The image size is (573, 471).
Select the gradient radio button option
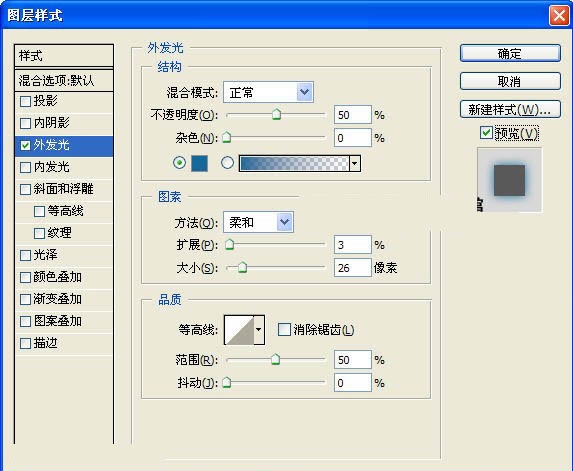click(x=227, y=163)
